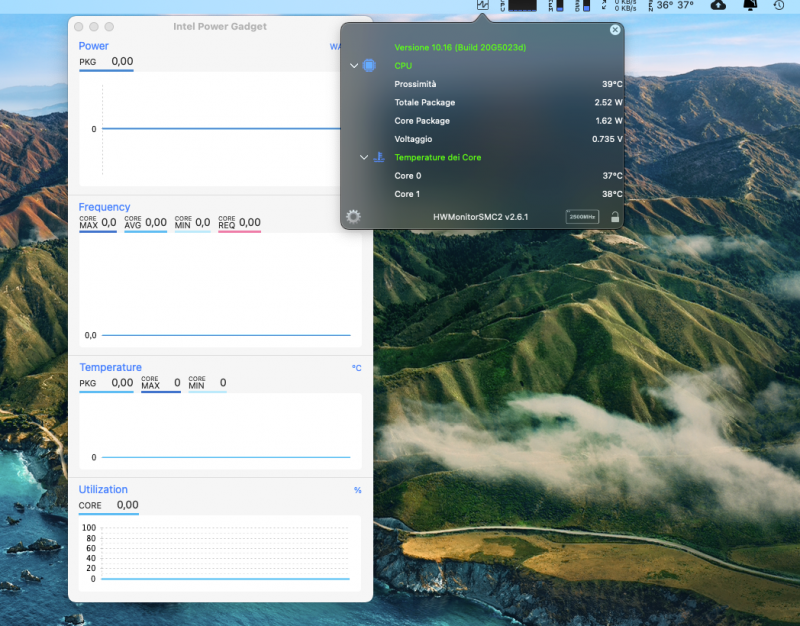Click the Frequency section heading
Image resolution: width=800 pixels, height=626 pixels.
point(105,207)
